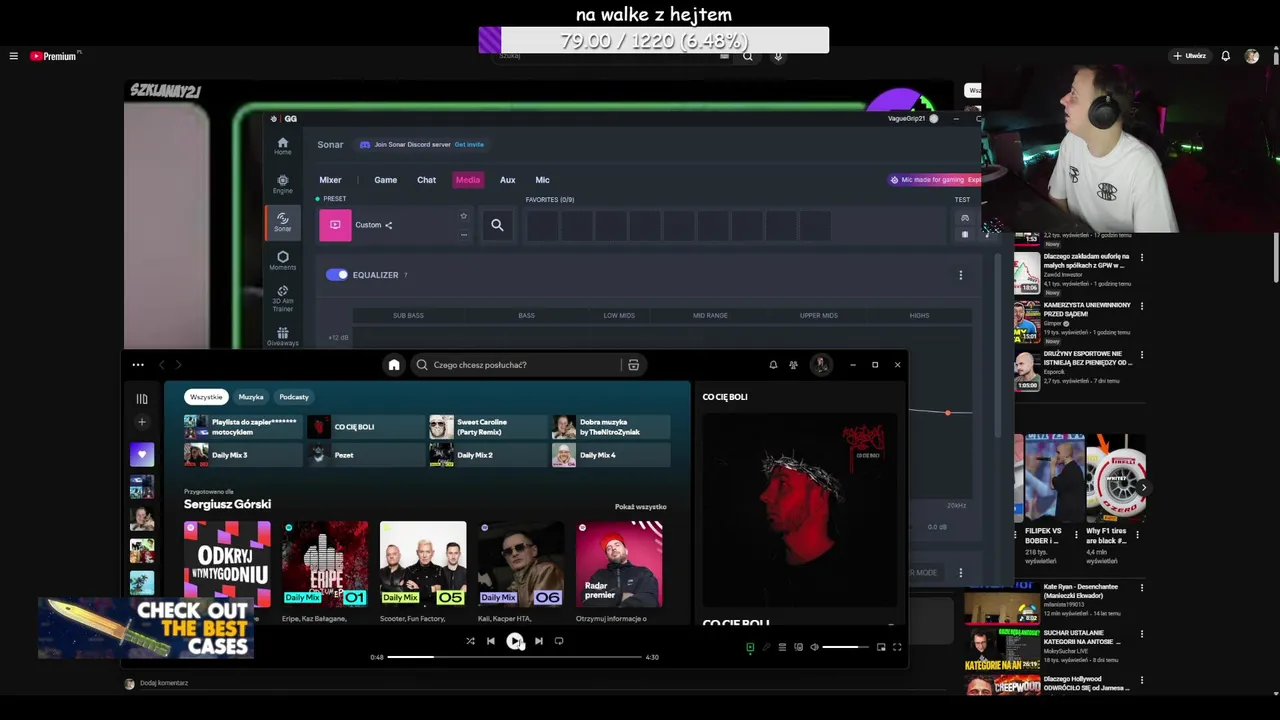Open the Spotify queue icon
The image size is (1280, 720).
click(782, 647)
